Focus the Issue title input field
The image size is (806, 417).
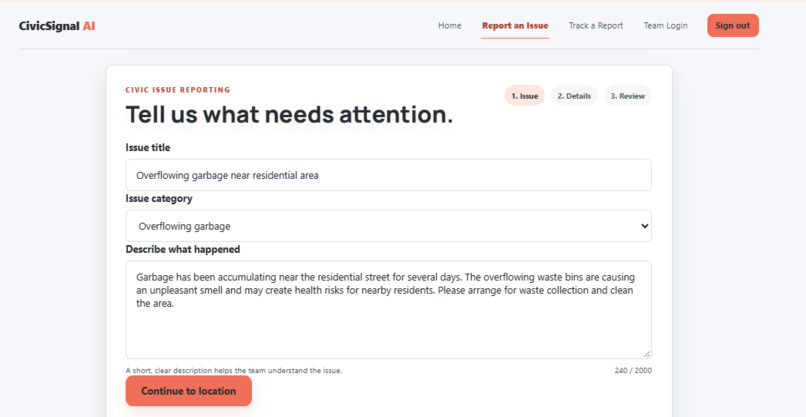[x=389, y=175]
